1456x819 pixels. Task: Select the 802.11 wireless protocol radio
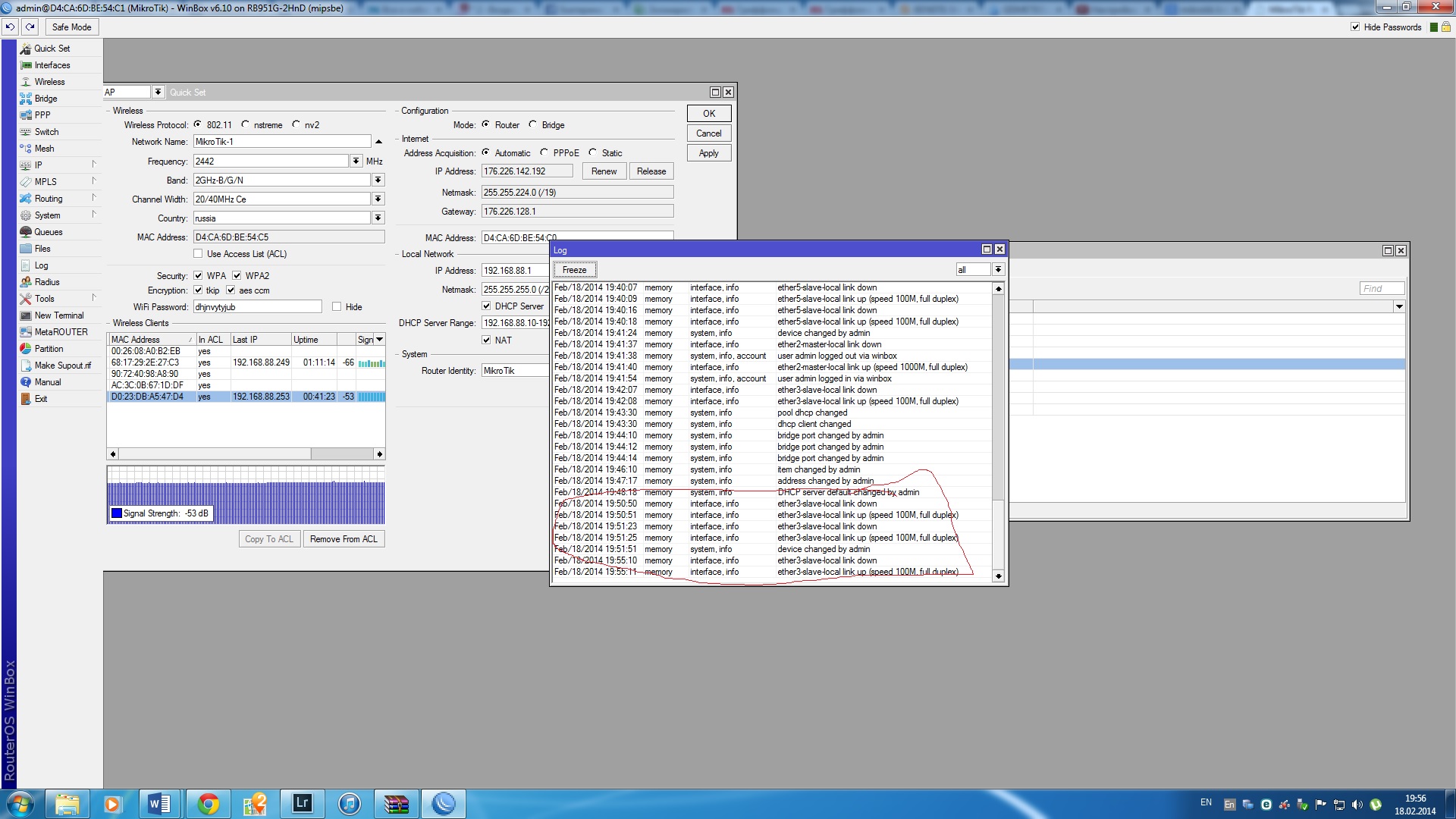click(x=198, y=124)
